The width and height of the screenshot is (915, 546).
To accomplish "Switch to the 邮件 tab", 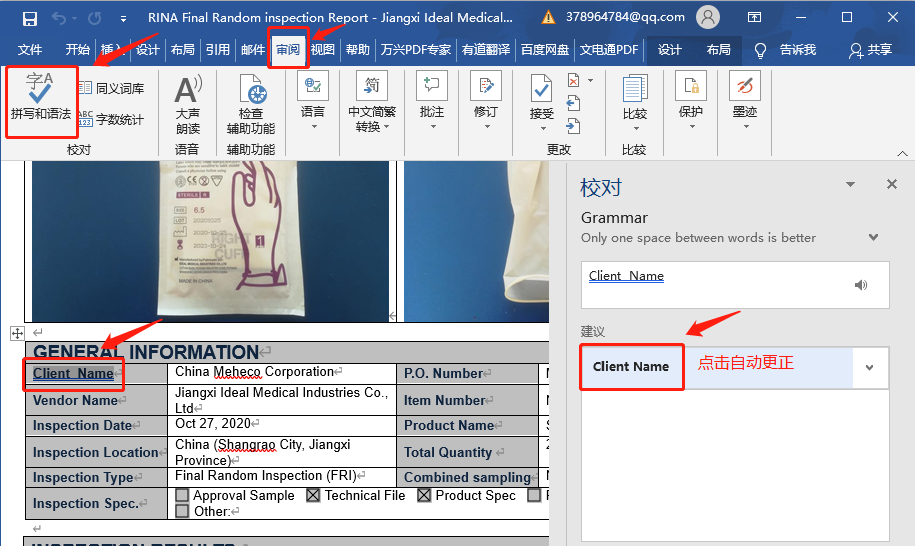I will [253, 50].
